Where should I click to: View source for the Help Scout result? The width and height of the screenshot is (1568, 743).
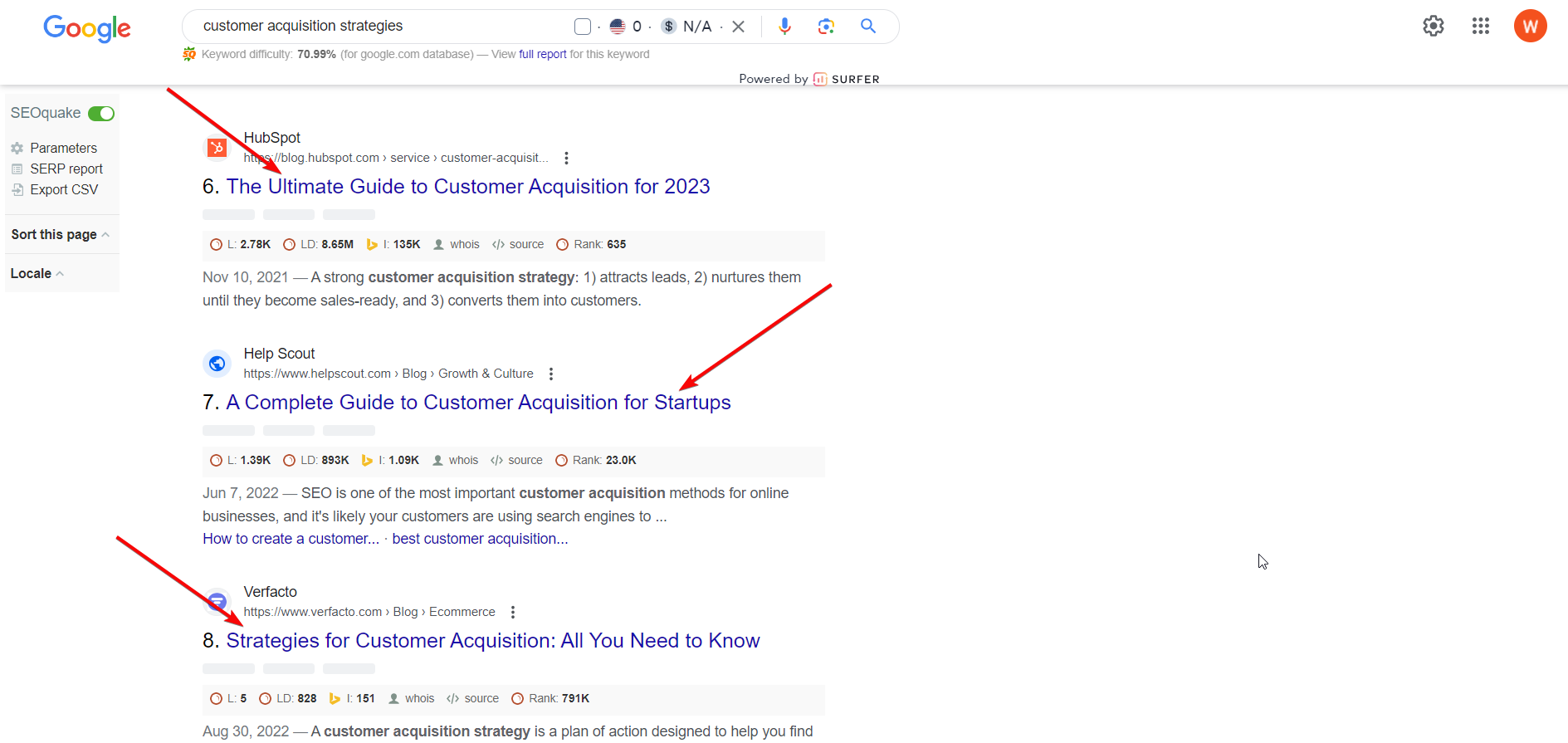(516, 460)
